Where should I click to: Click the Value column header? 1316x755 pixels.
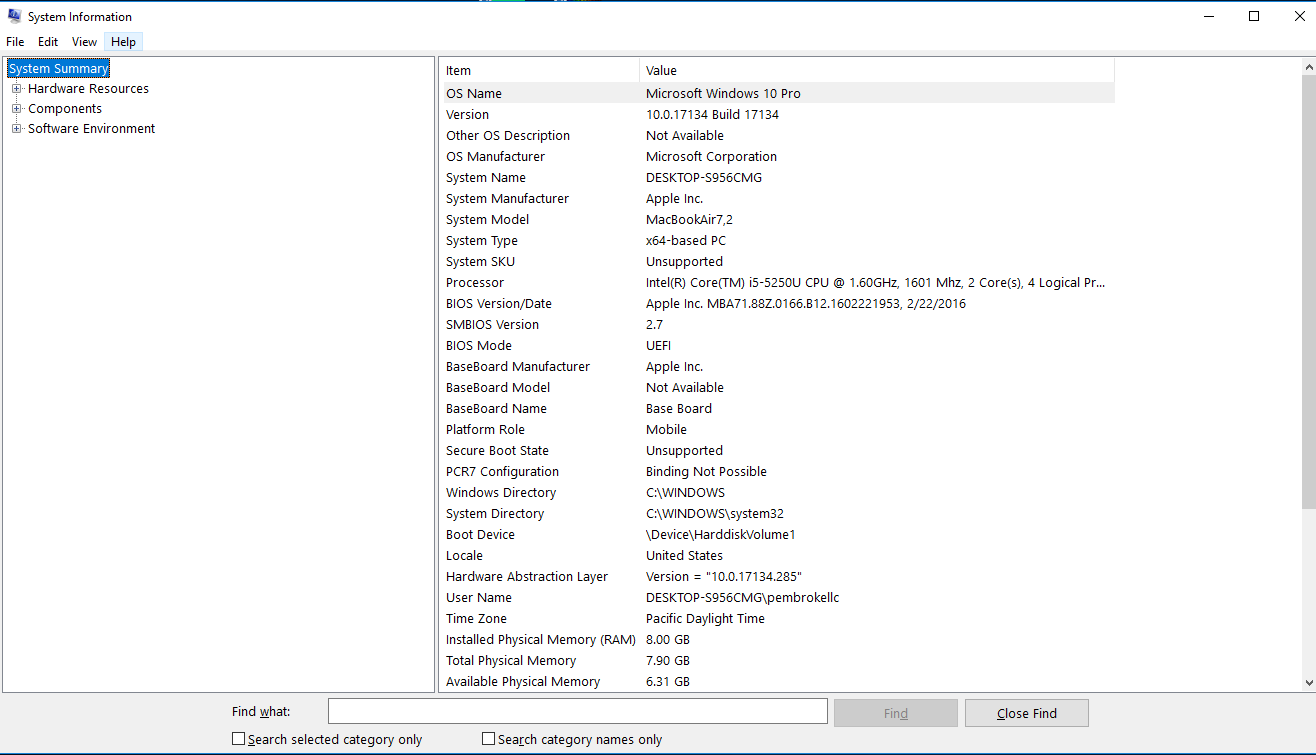pos(877,70)
